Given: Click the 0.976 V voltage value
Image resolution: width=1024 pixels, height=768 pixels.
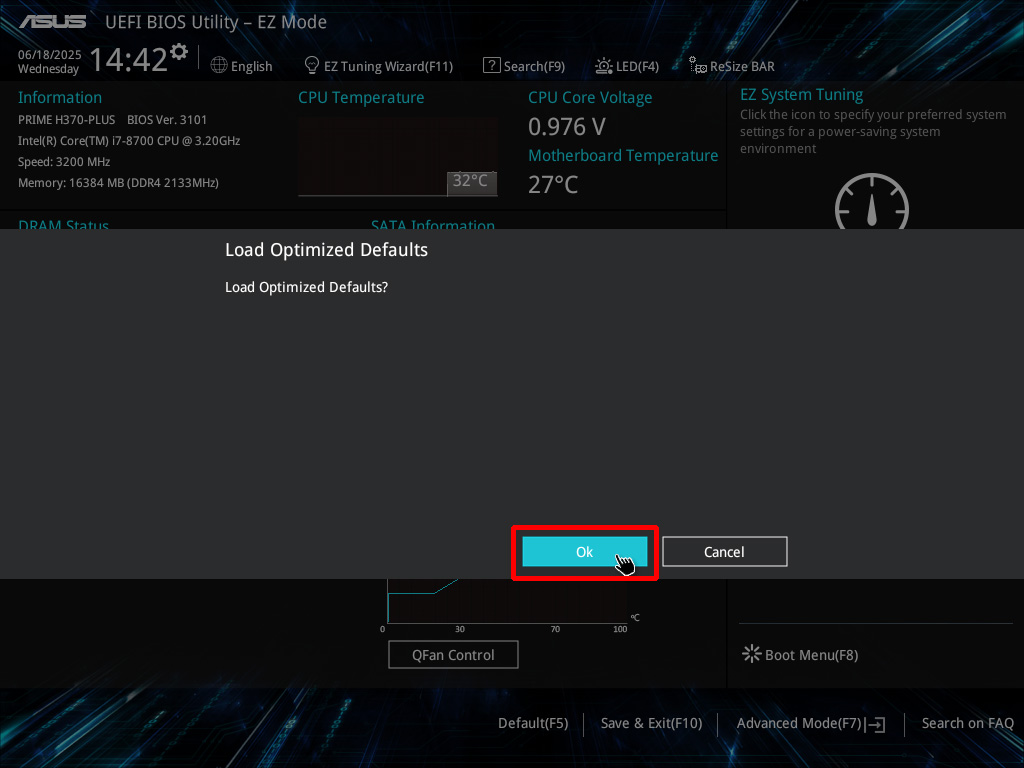Looking at the screenshot, I should [x=567, y=126].
